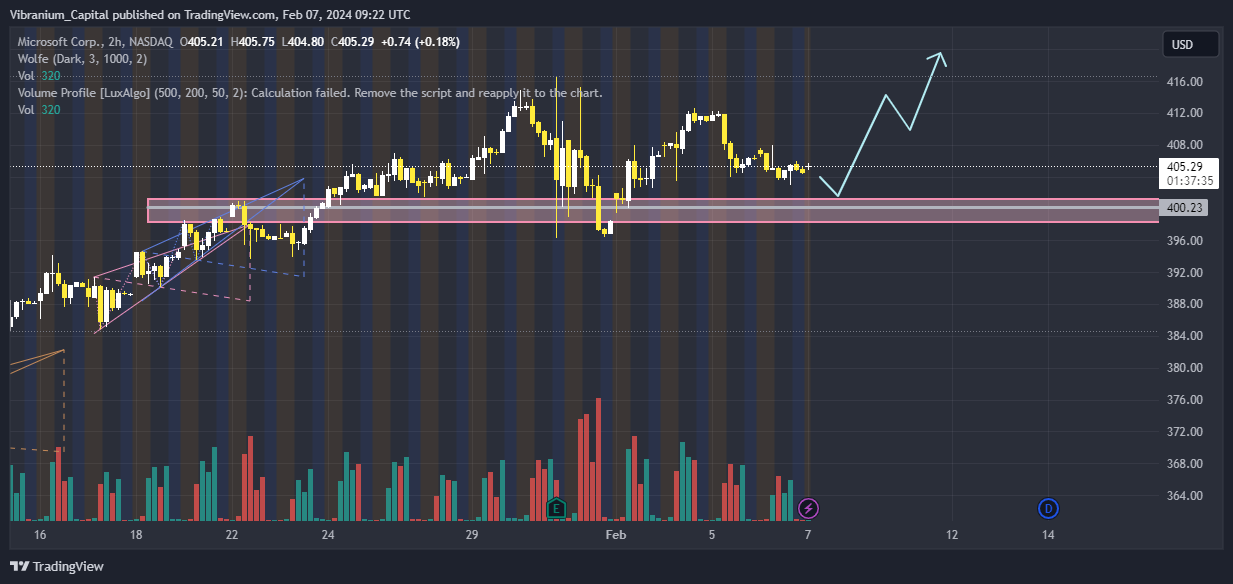Select the Wolfe indicator legend line
Screen dimensions: 1233x584
pos(82,59)
